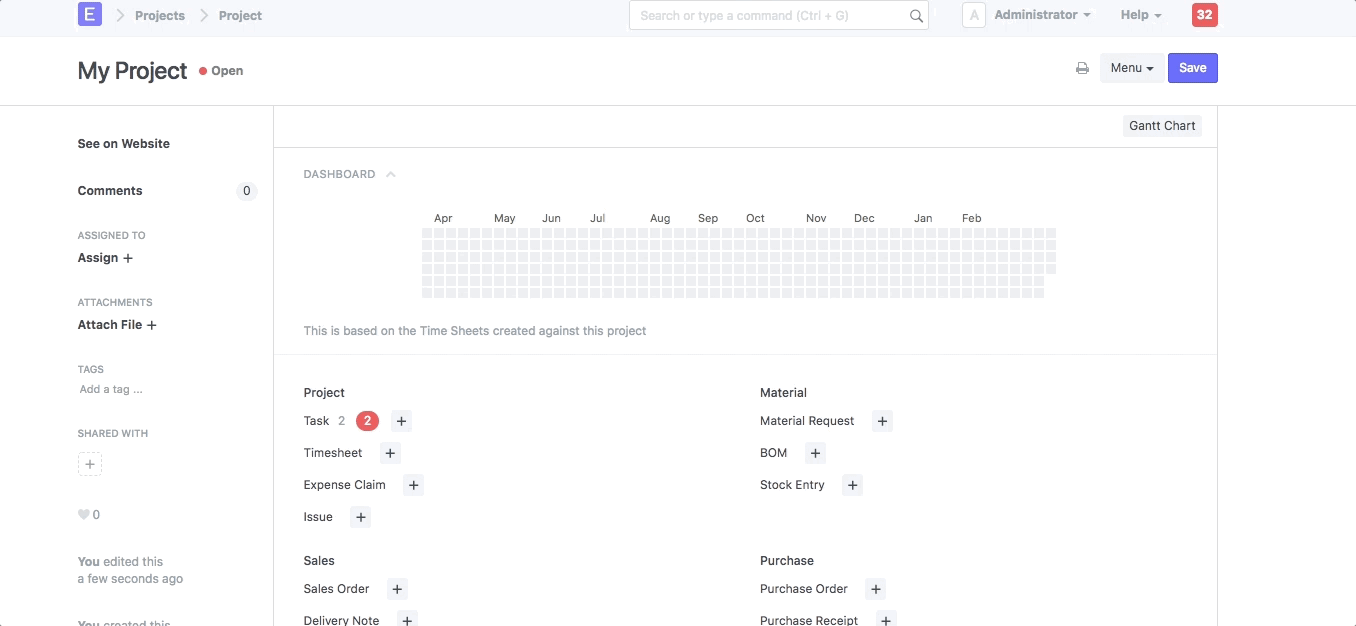Add a new Task with plus
Viewport: 1356px width, 626px height.
(x=401, y=421)
